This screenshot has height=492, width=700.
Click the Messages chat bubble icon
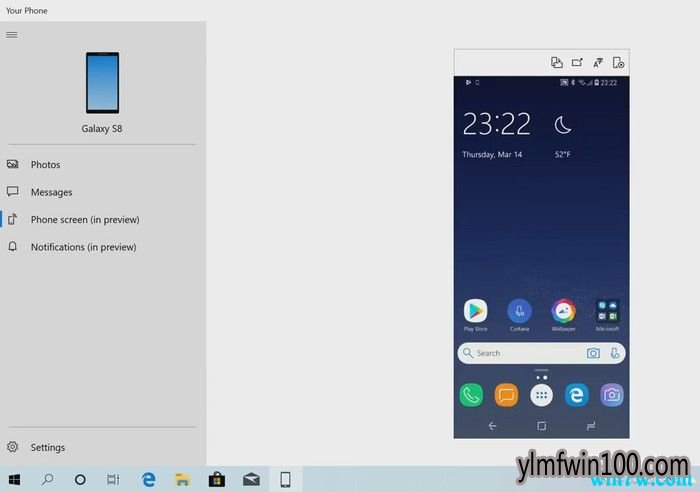[12, 192]
